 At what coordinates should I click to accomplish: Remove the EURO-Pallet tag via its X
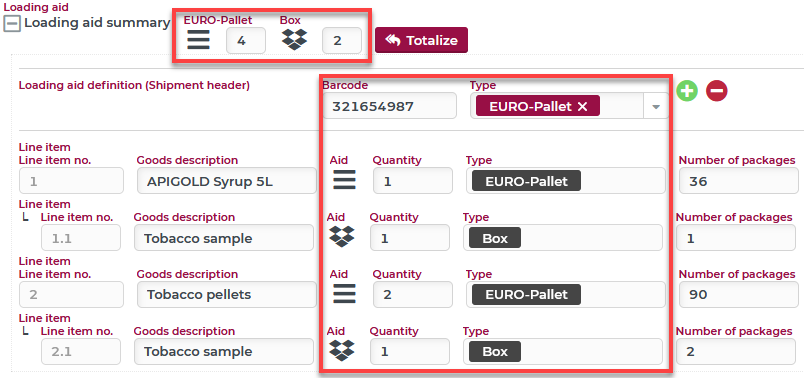582,107
